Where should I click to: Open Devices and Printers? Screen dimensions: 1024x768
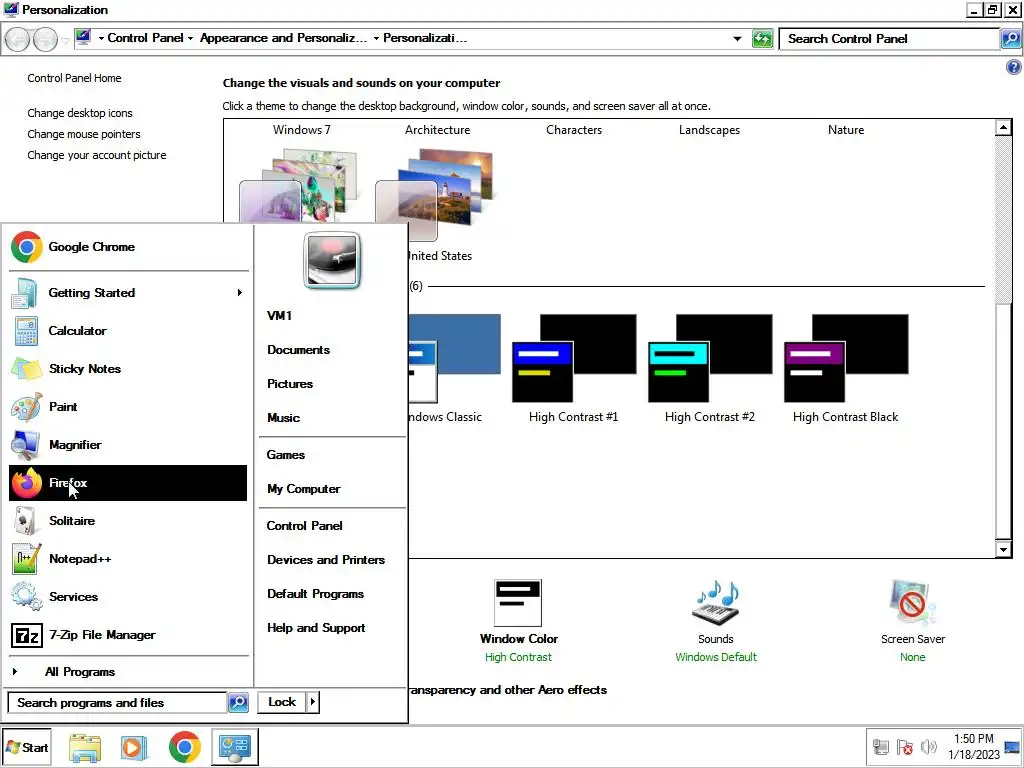click(x=326, y=560)
